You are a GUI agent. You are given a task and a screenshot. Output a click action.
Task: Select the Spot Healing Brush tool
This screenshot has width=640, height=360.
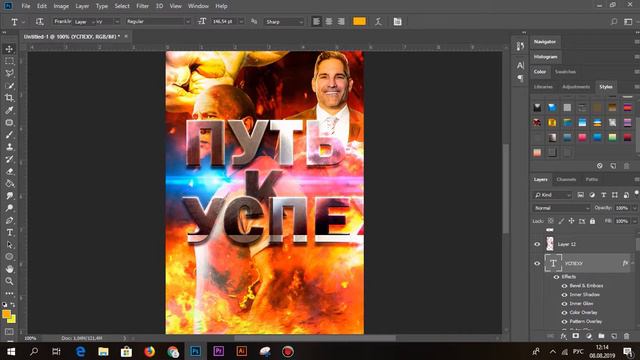click(x=9, y=122)
